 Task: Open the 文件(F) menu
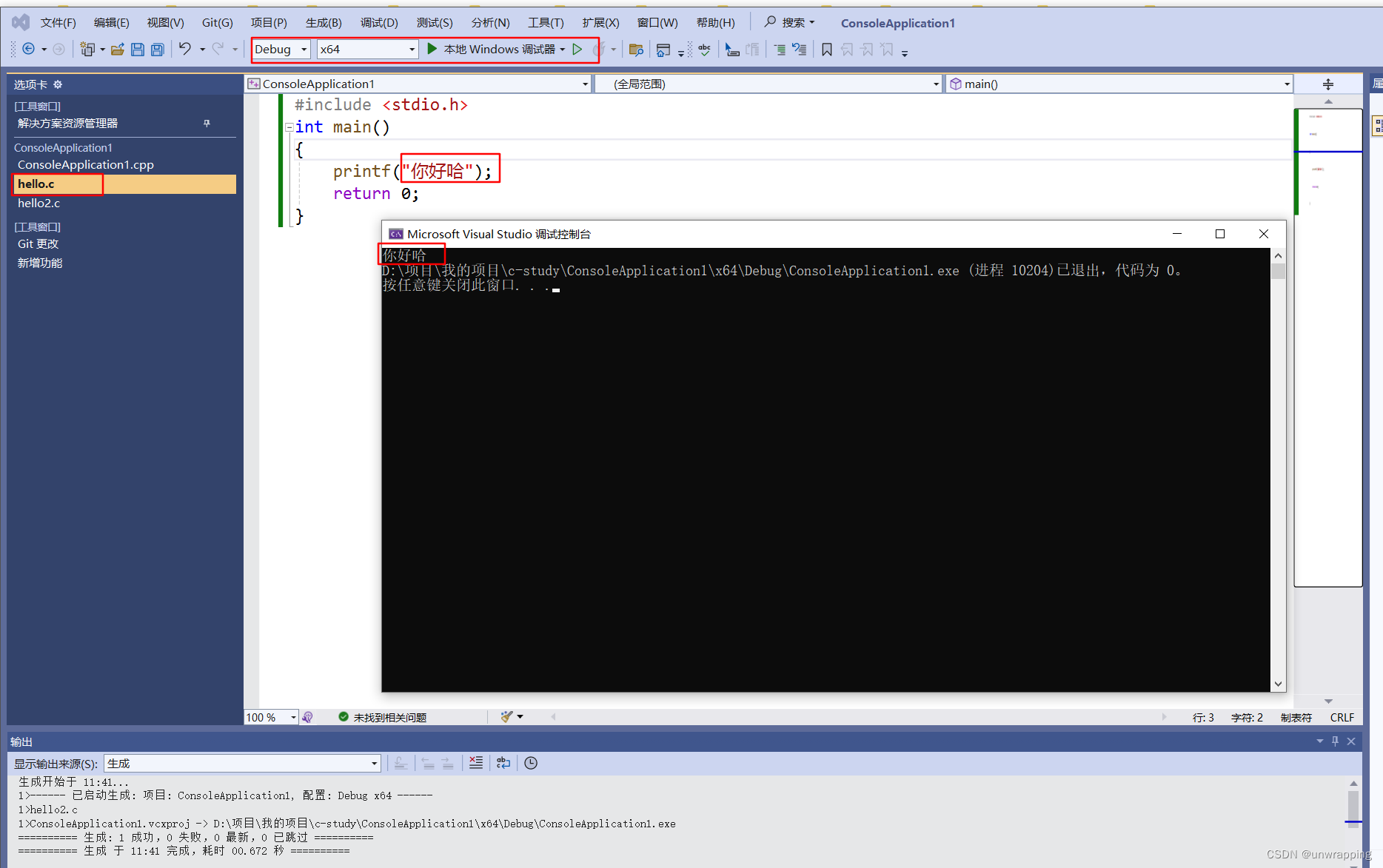tap(58, 23)
